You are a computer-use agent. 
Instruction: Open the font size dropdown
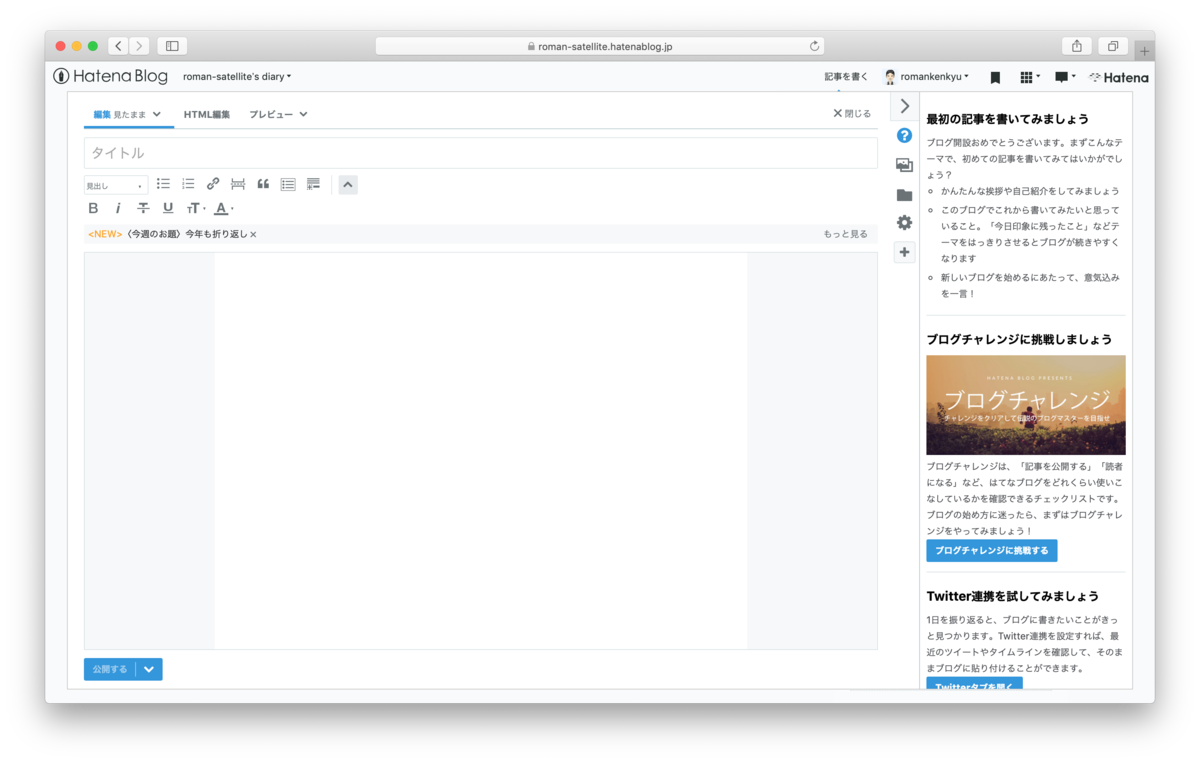(x=195, y=208)
